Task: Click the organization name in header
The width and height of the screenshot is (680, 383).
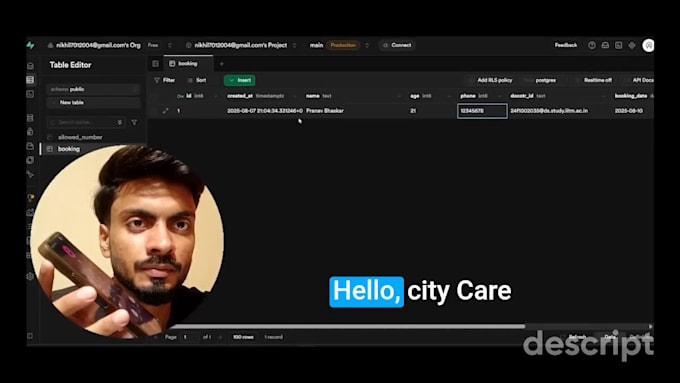Action: tap(98, 45)
